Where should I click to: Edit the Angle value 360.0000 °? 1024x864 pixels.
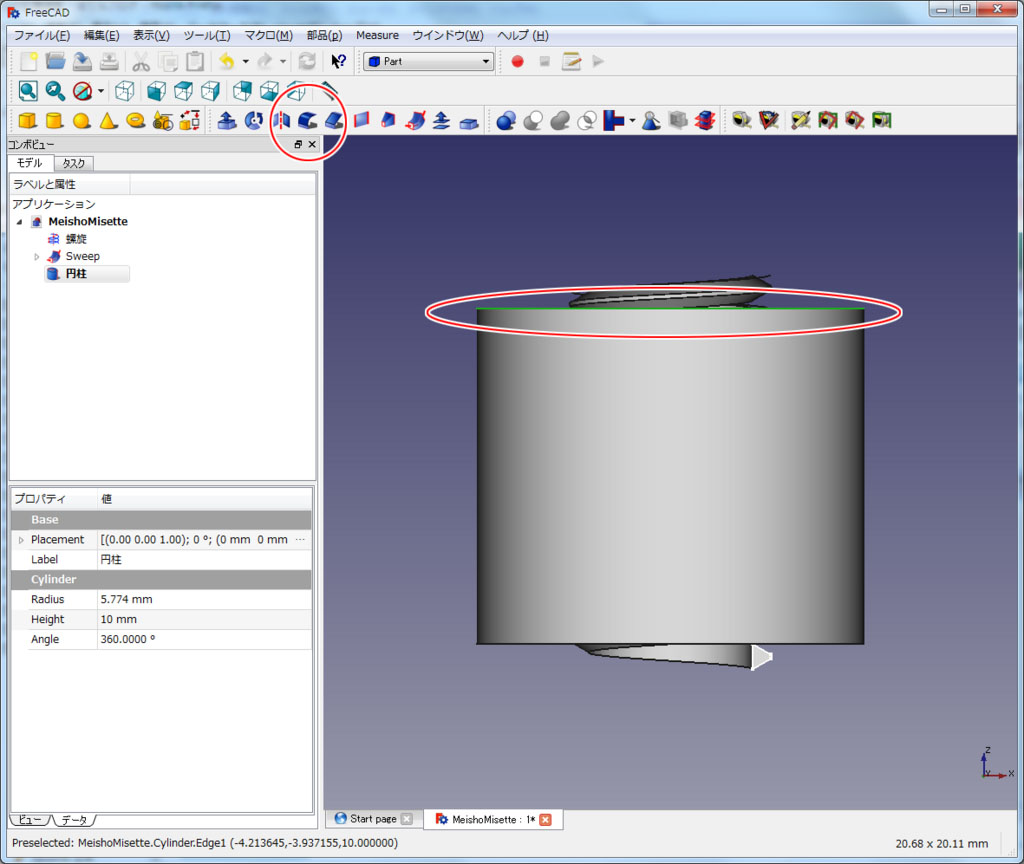pos(204,639)
